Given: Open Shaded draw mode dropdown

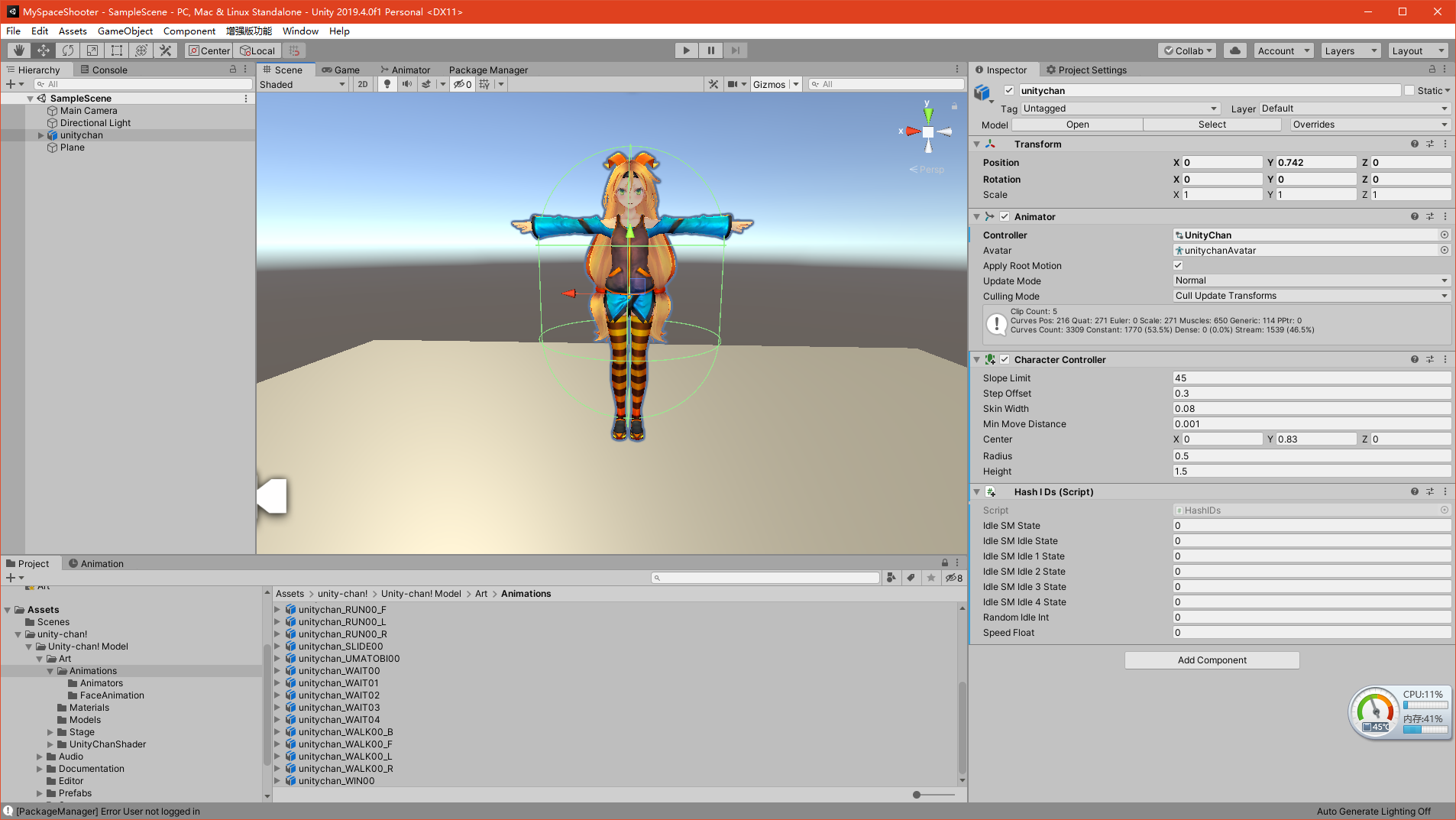Looking at the screenshot, I should [303, 84].
